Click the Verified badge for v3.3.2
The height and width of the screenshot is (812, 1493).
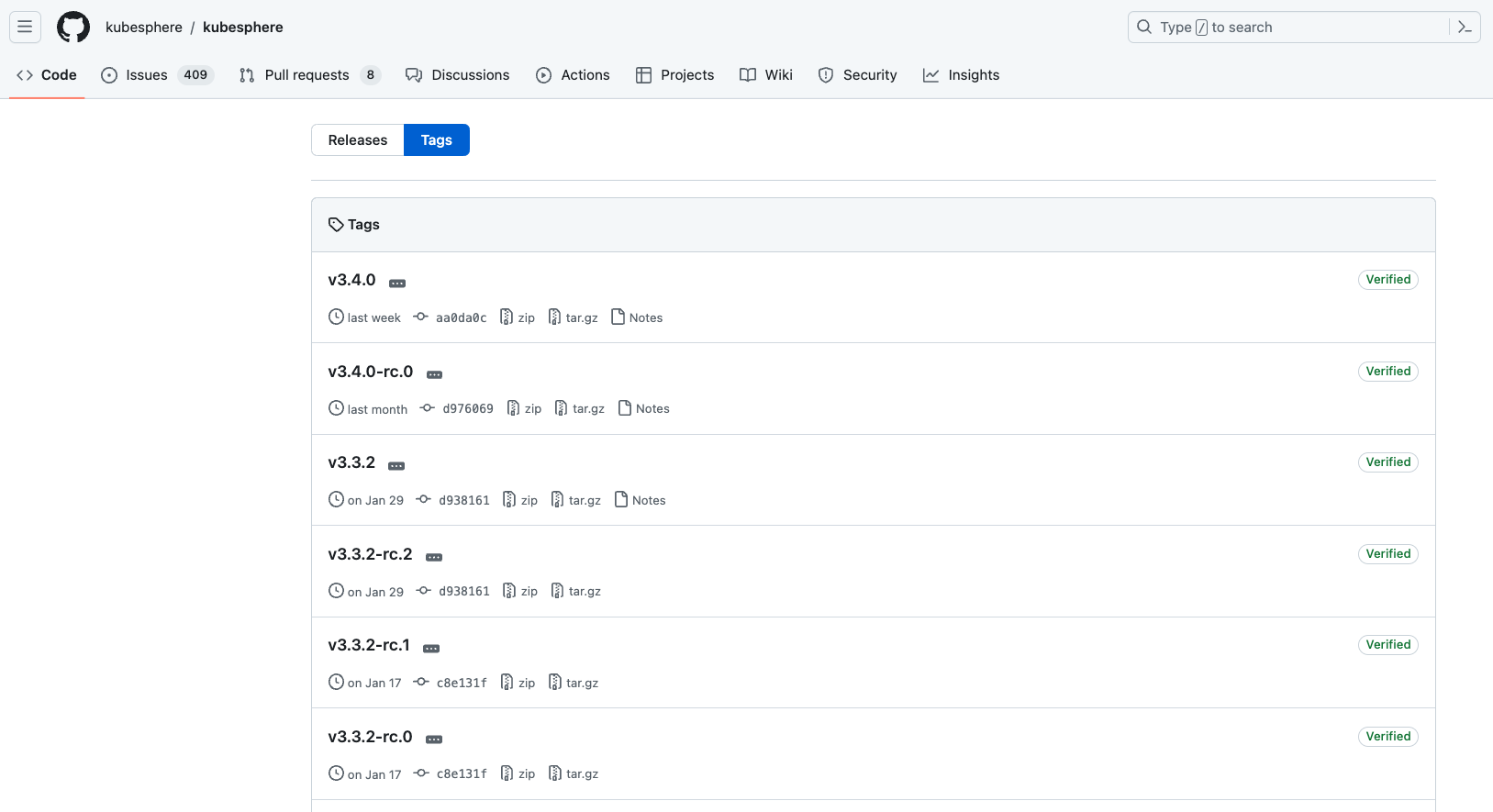point(1388,462)
